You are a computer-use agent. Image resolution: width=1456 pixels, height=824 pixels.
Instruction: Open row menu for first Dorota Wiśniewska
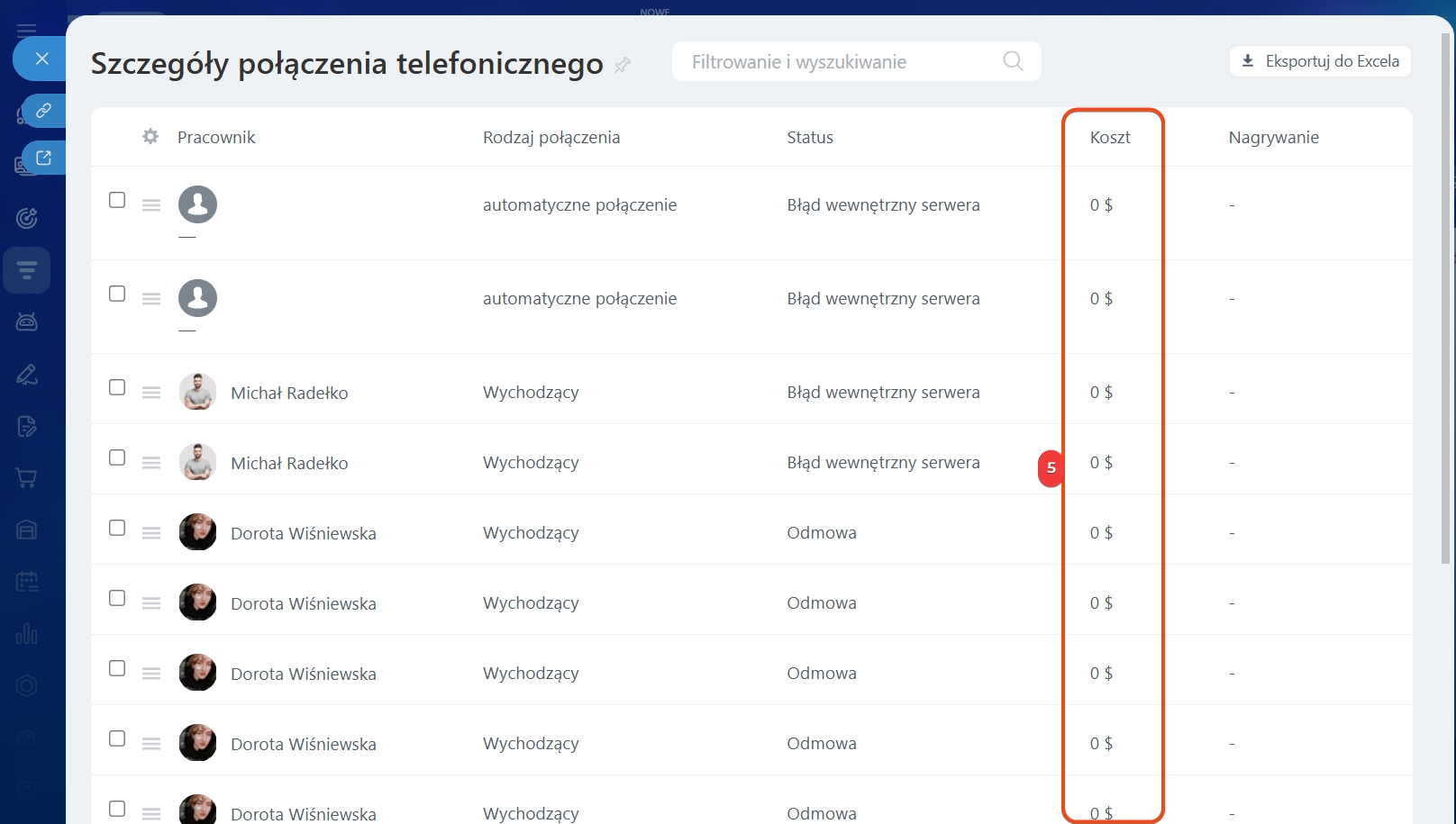(x=151, y=533)
